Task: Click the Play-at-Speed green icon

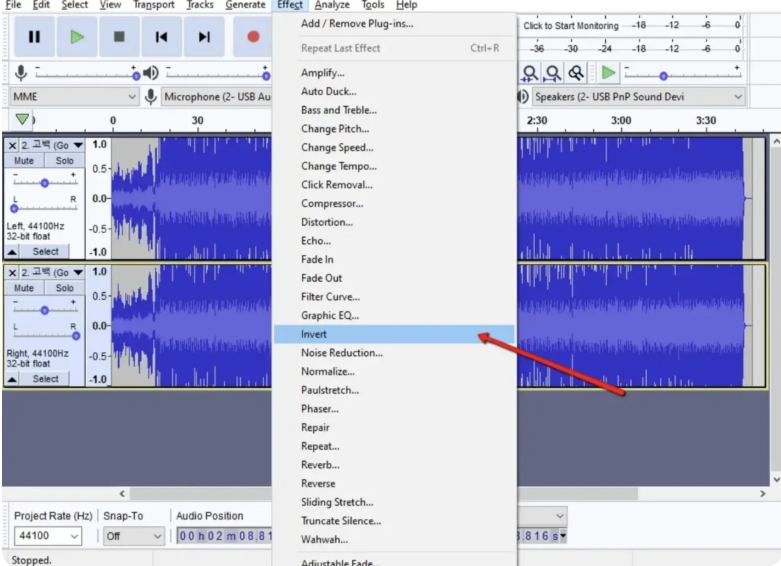Action: (x=608, y=72)
